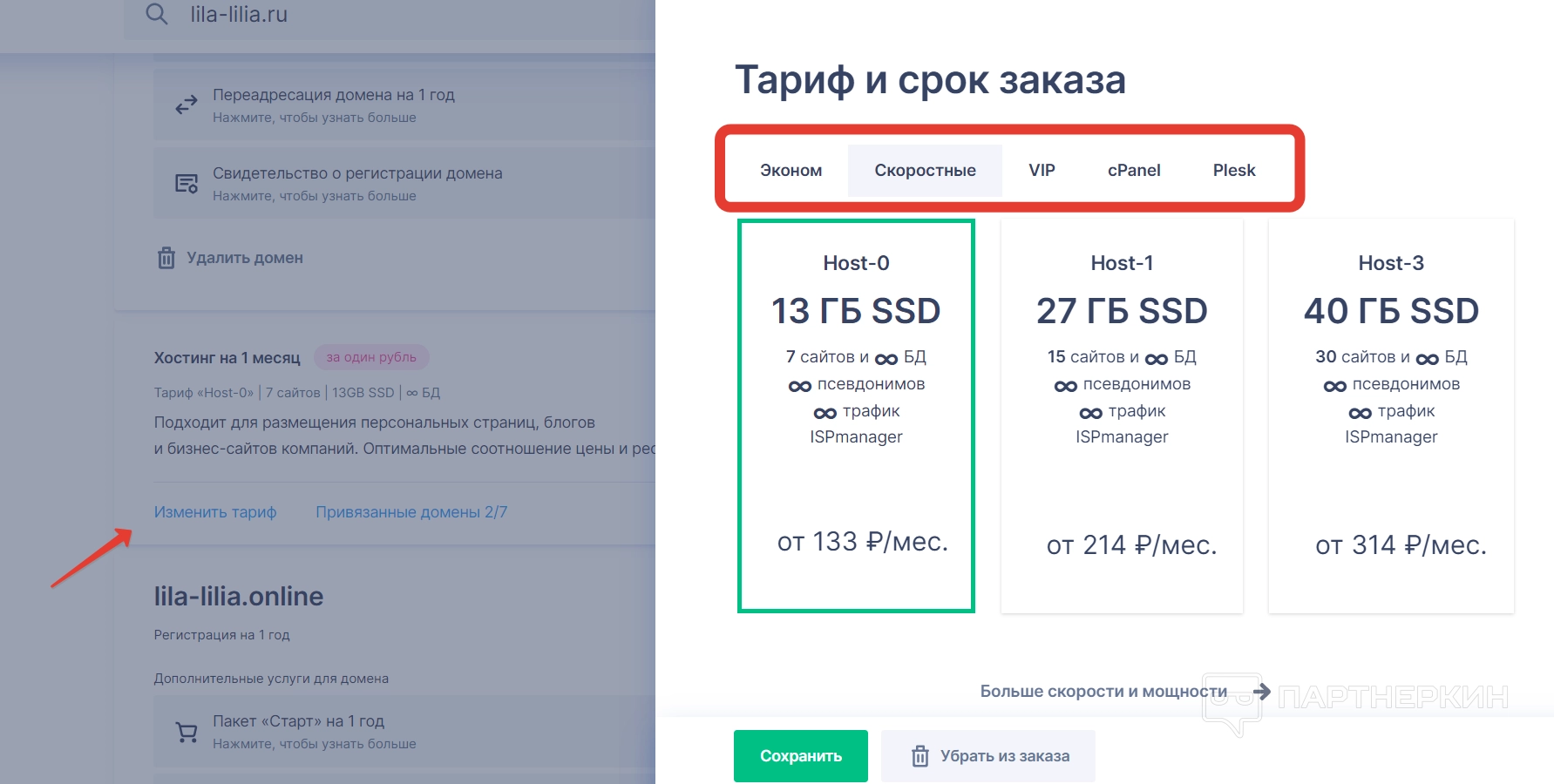Click the Изменить тариф link
This screenshot has width=1554, height=784.
coord(215,512)
